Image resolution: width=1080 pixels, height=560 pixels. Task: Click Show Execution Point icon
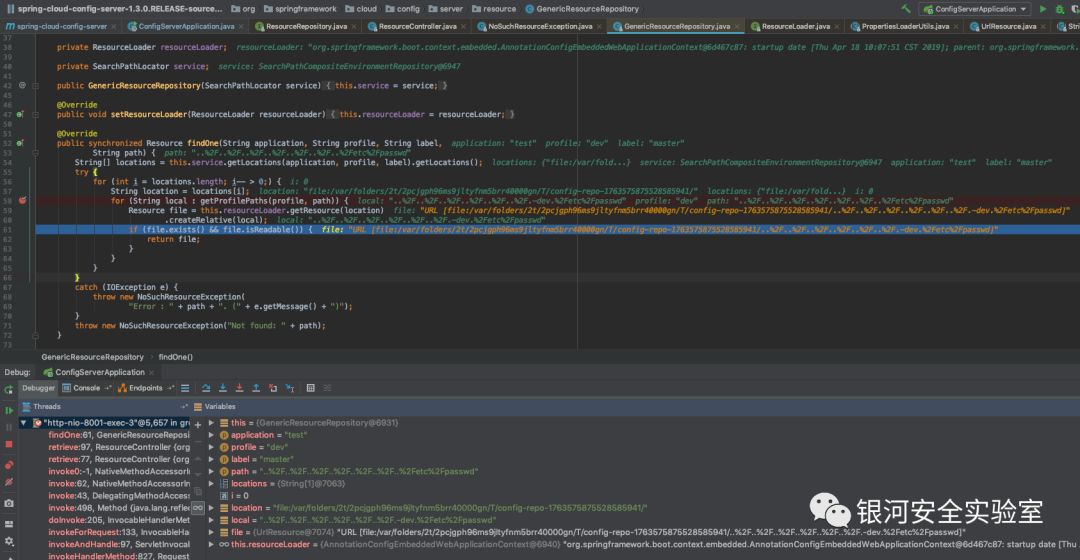tap(185, 388)
